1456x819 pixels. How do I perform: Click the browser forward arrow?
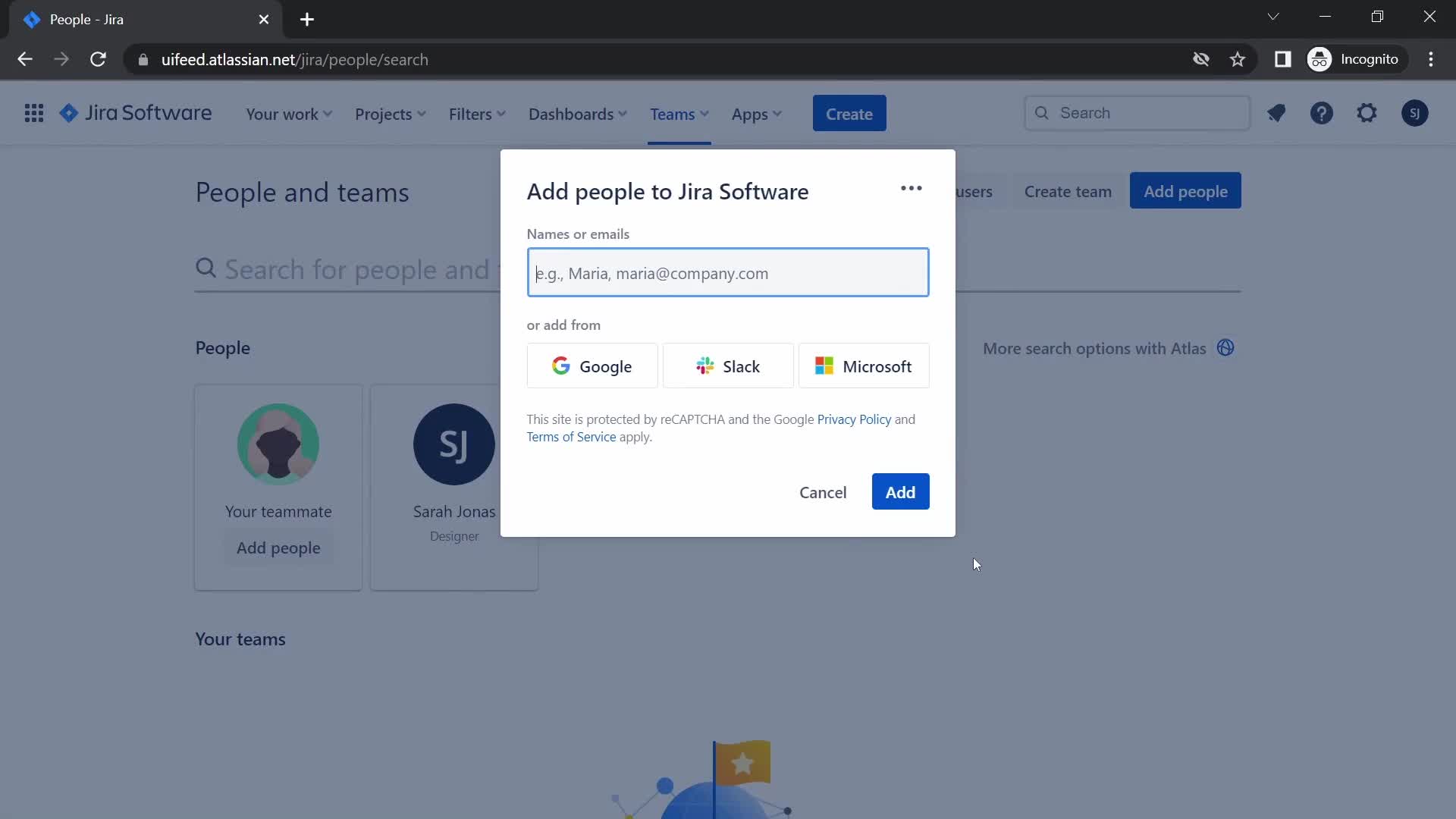(x=61, y=59)
